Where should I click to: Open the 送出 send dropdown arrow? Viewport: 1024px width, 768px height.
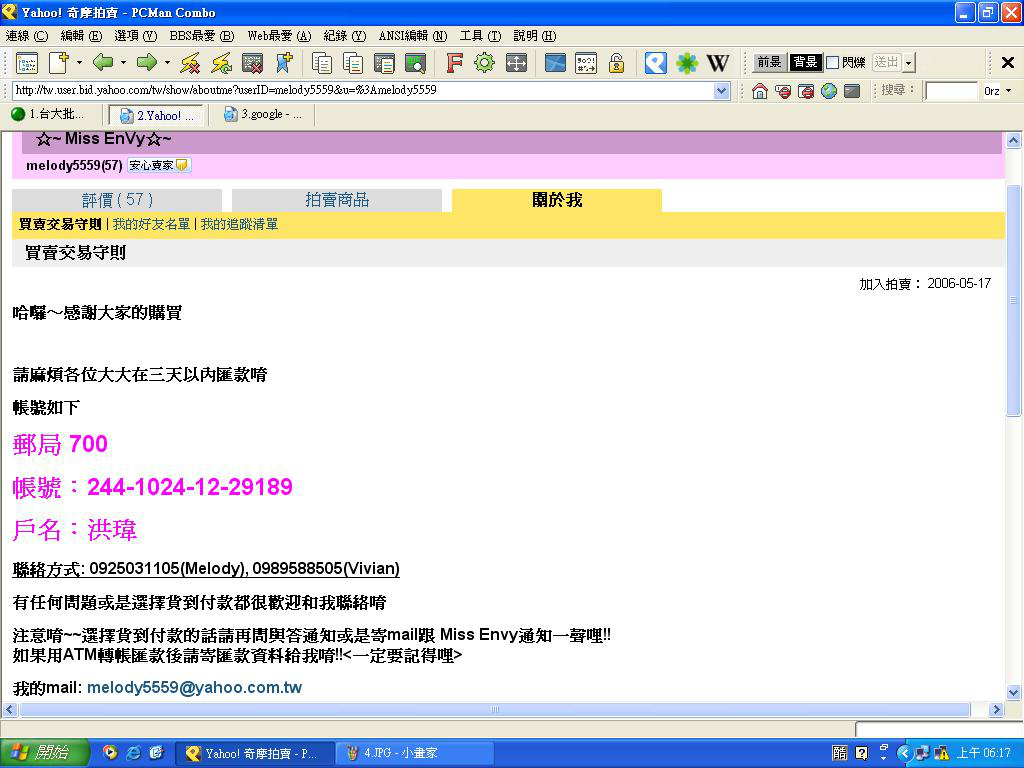coord(909,63)
